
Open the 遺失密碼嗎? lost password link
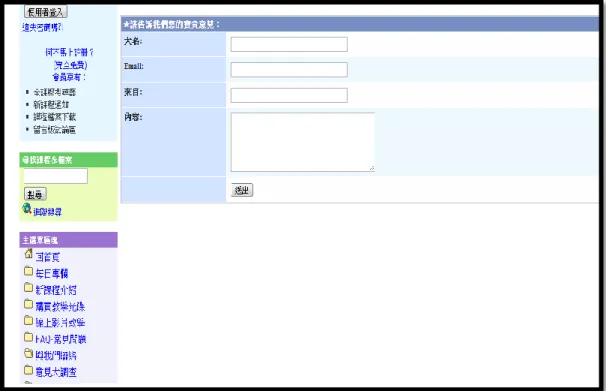pos(42,27)
